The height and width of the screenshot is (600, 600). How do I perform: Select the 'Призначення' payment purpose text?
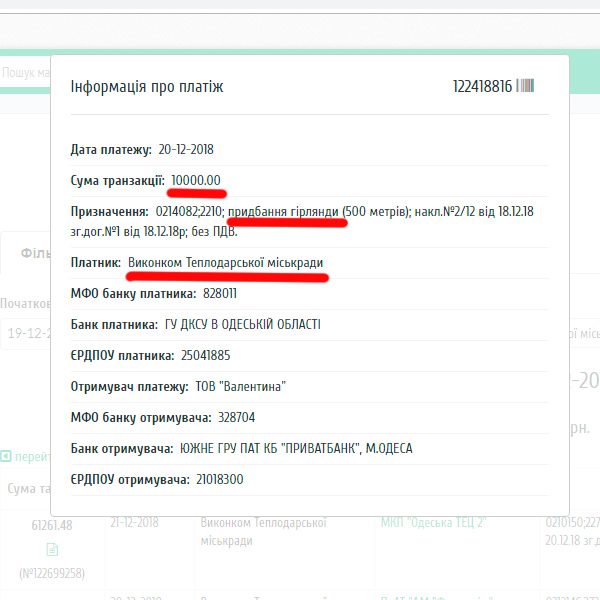pyautogui.click(x=302, y=221)
